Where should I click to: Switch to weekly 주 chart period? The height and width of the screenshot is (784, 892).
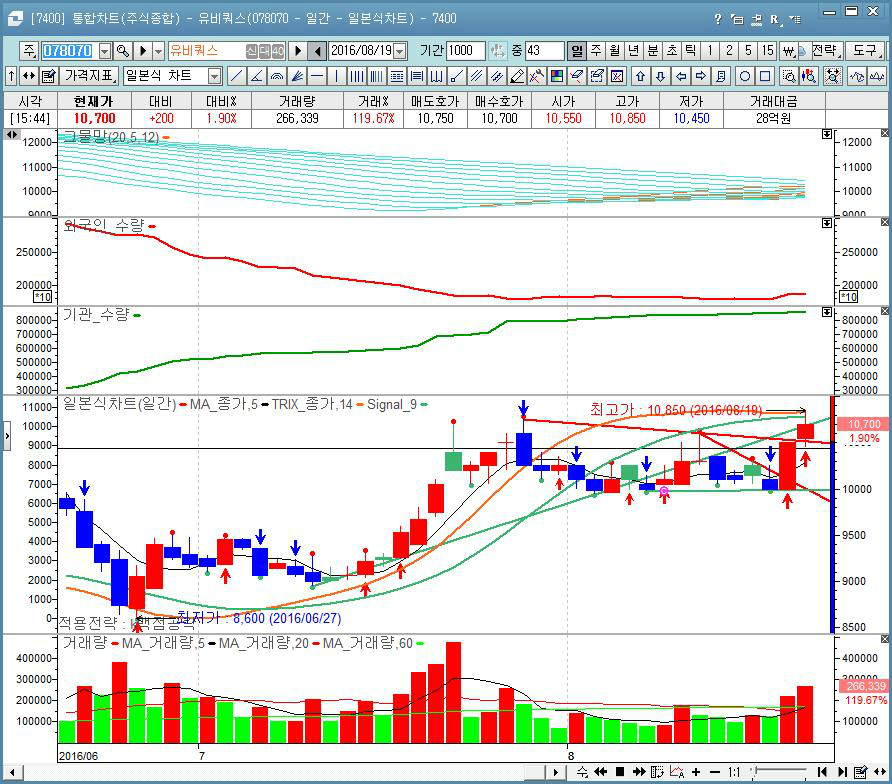click(x=596, y=51)
